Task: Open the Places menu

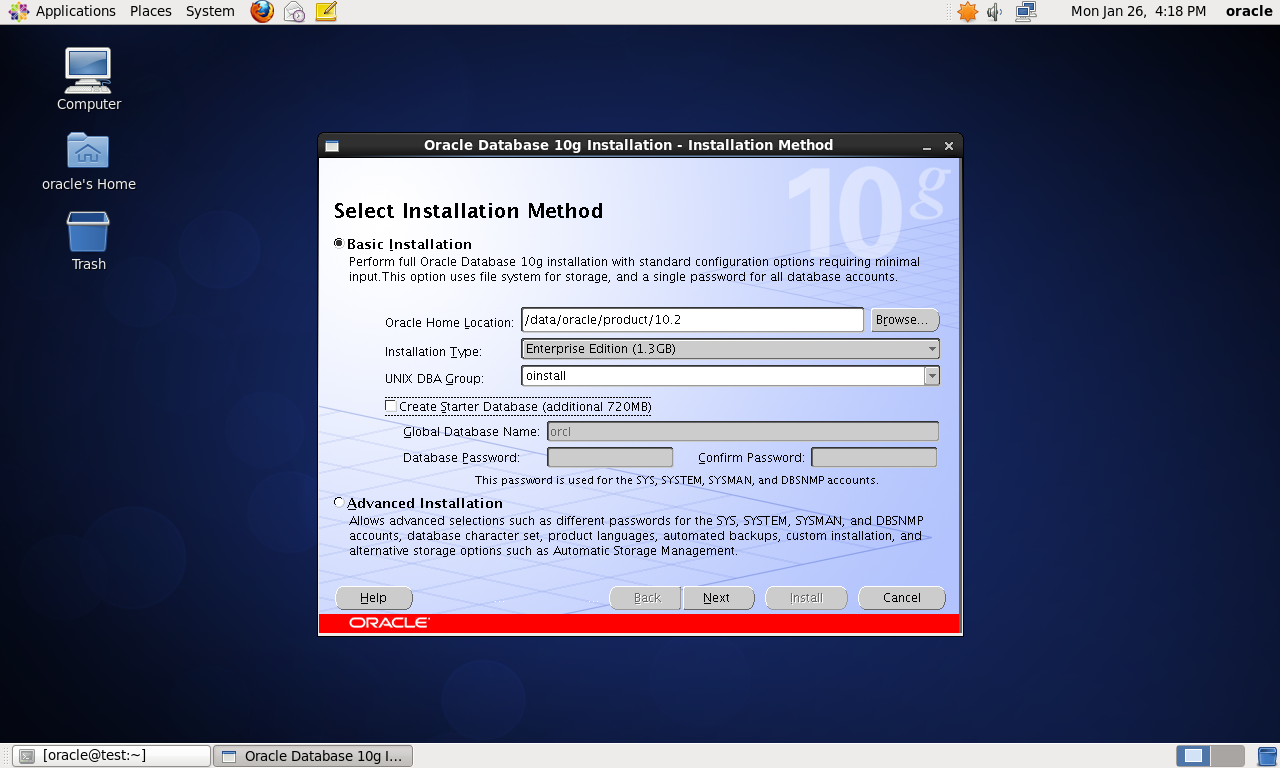Action: tap(151, 11)
